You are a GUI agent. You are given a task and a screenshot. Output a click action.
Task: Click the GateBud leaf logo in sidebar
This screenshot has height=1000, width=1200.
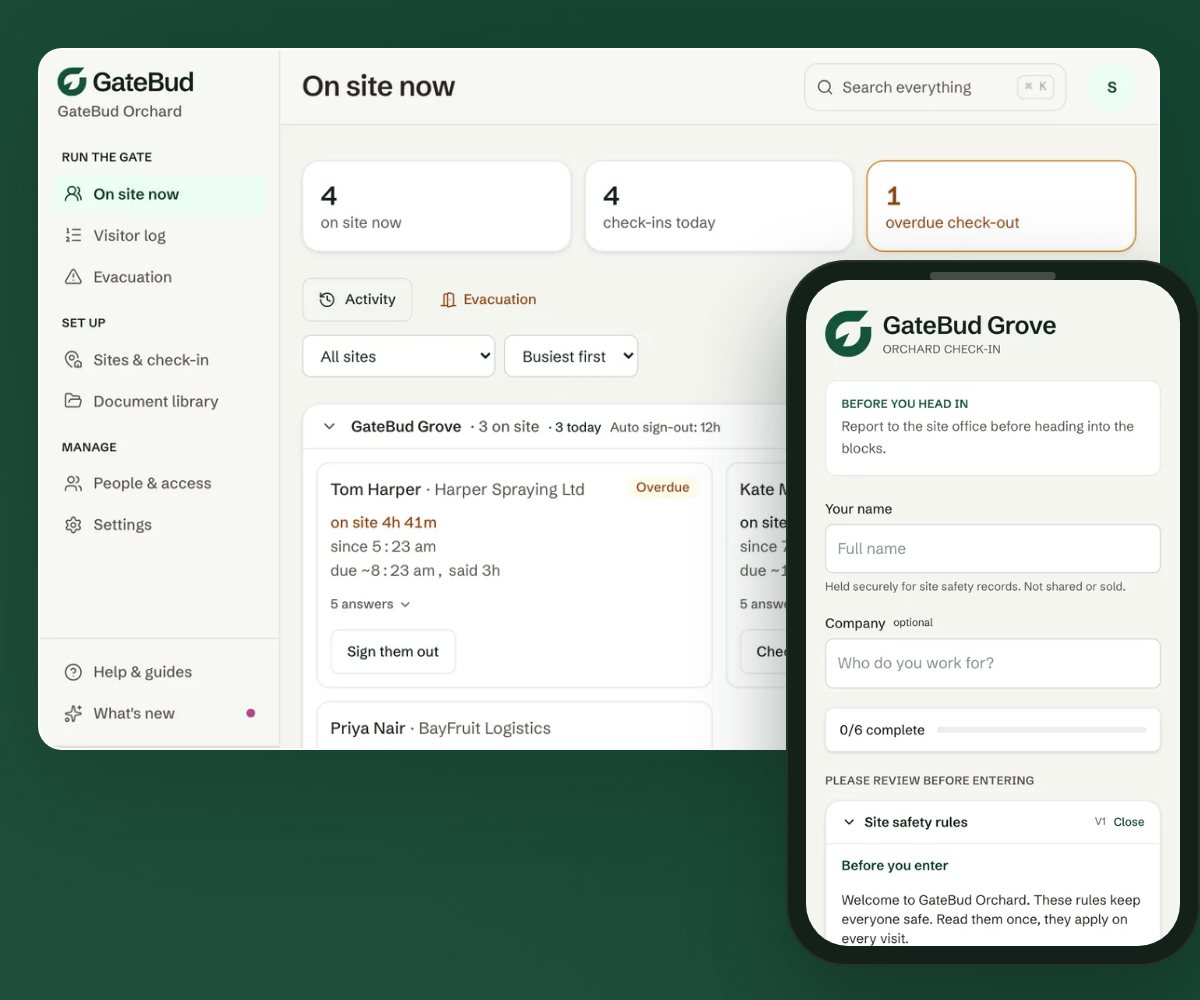[x=72, y=82]
